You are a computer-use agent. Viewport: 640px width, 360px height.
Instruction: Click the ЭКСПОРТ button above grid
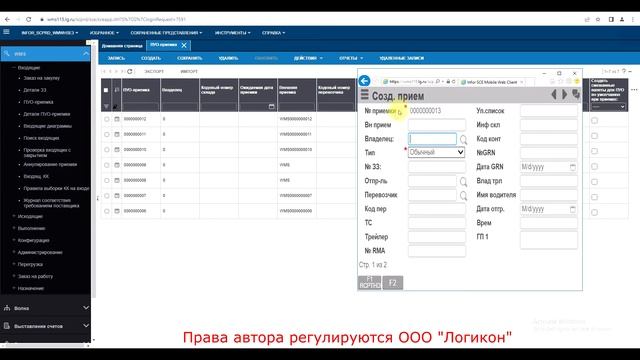[x=154, y=71]
